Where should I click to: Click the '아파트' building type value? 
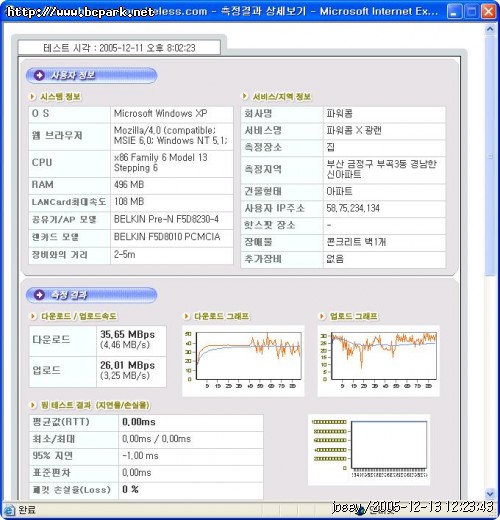[339, 191]
